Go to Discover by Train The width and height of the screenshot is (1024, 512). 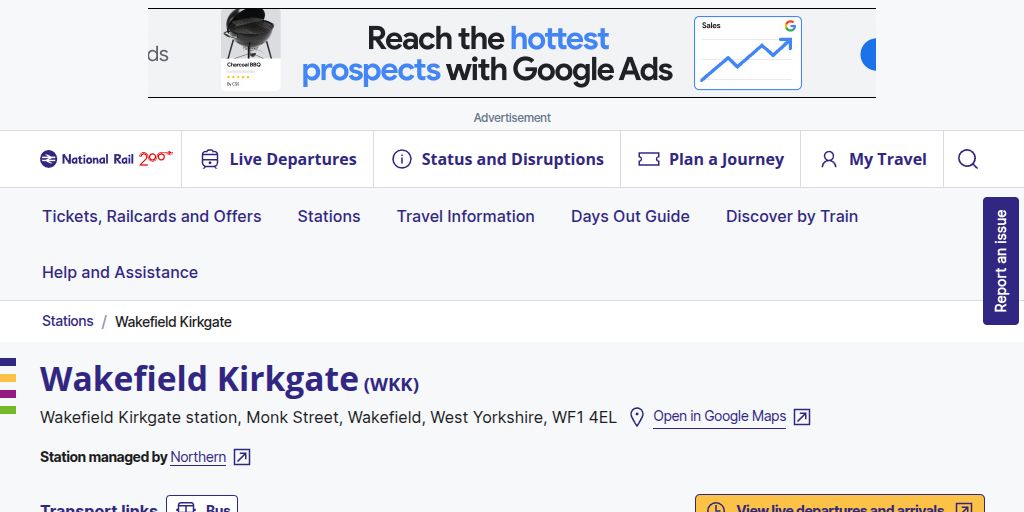click(792, 216)
